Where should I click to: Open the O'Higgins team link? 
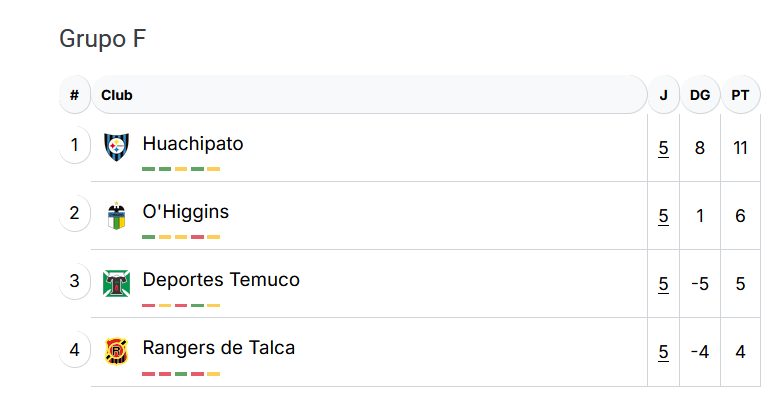186,212
